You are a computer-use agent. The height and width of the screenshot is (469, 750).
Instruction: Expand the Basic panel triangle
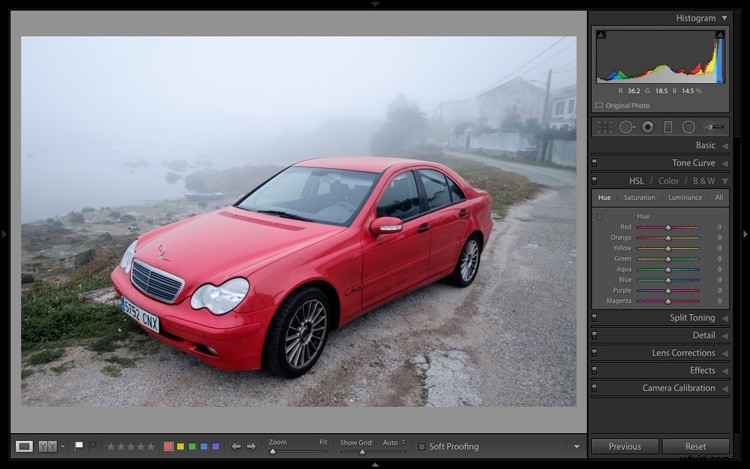[x=725, y=146]
